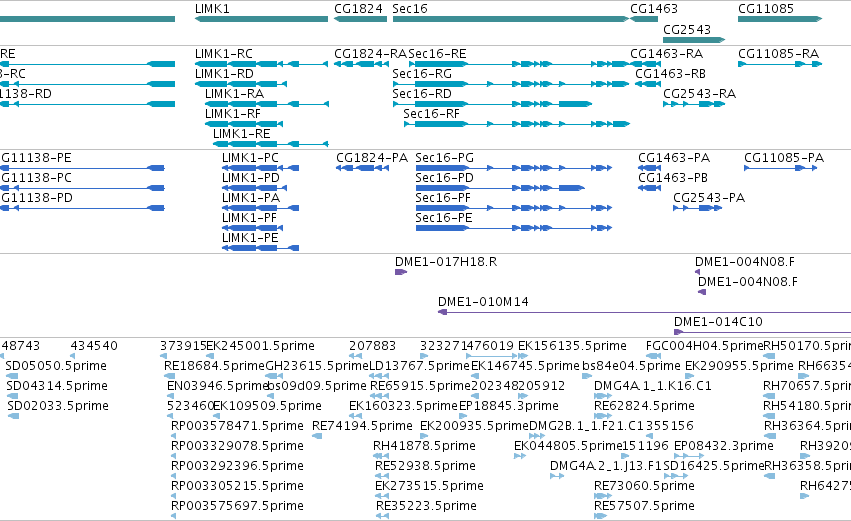Open the RE57507.5prime EST

[x=600, y=517]
